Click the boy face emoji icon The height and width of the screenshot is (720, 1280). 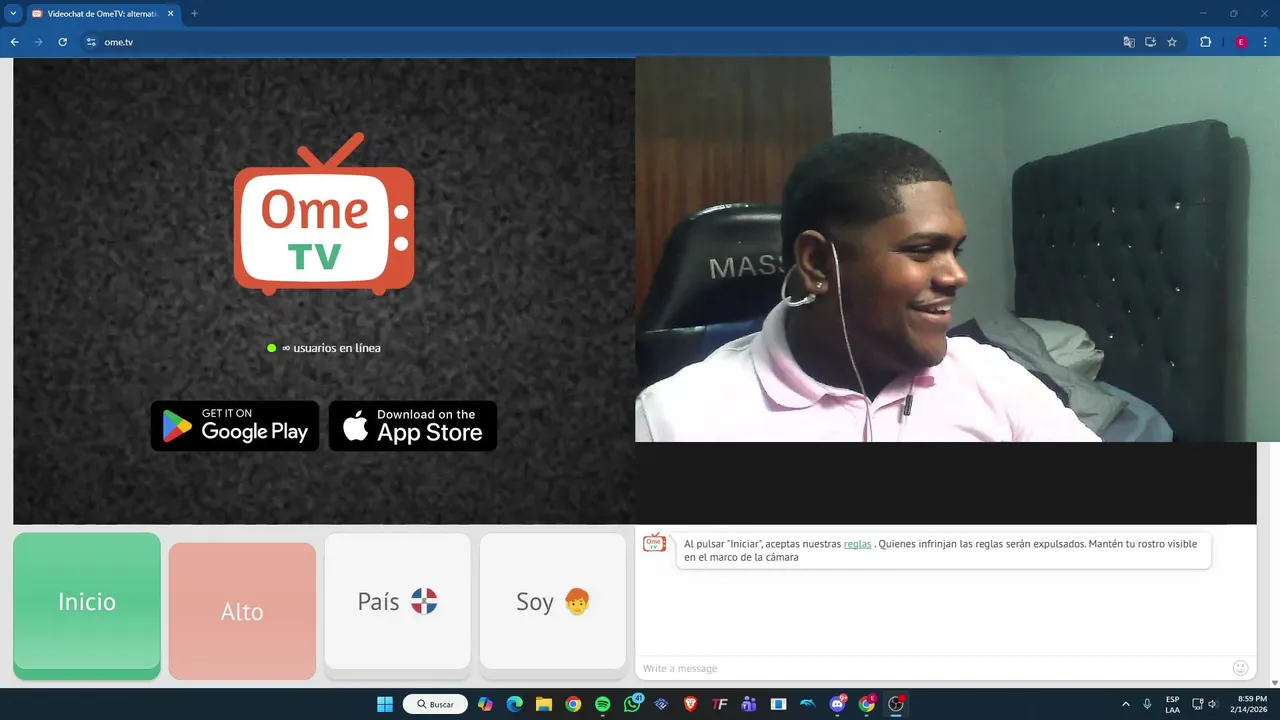coord(577,601)
